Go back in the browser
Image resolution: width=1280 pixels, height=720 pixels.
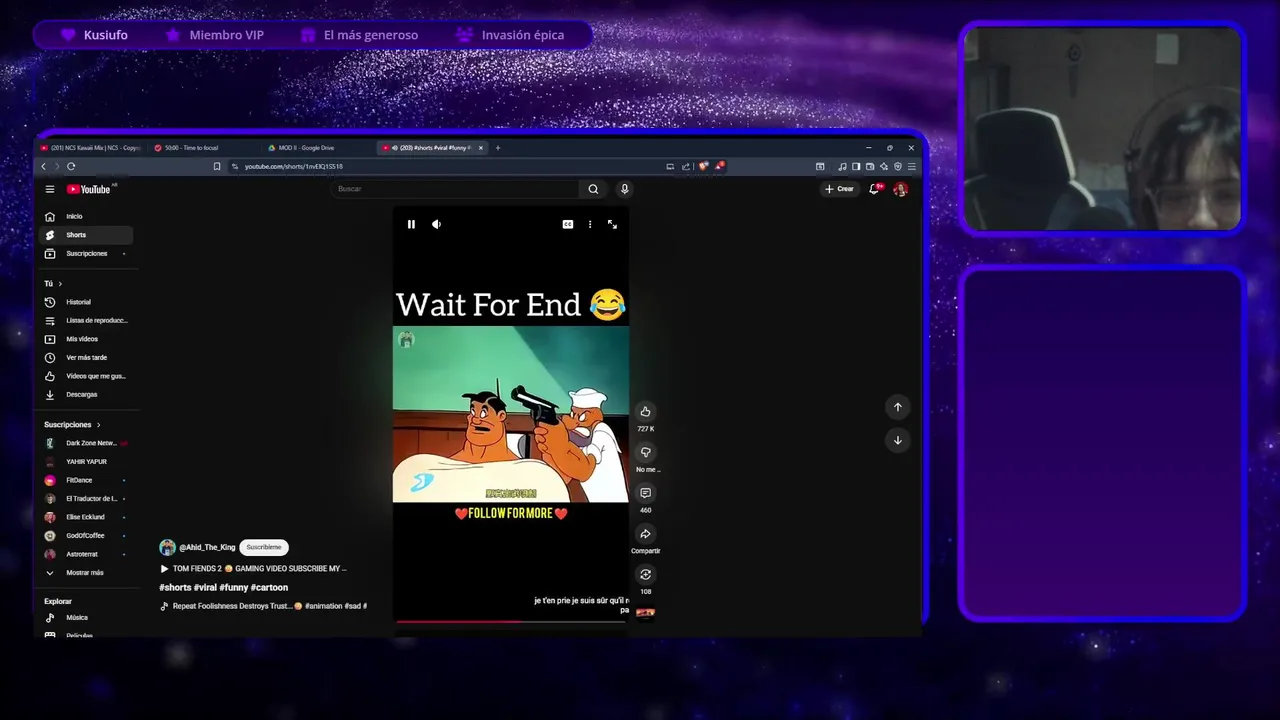43,166
